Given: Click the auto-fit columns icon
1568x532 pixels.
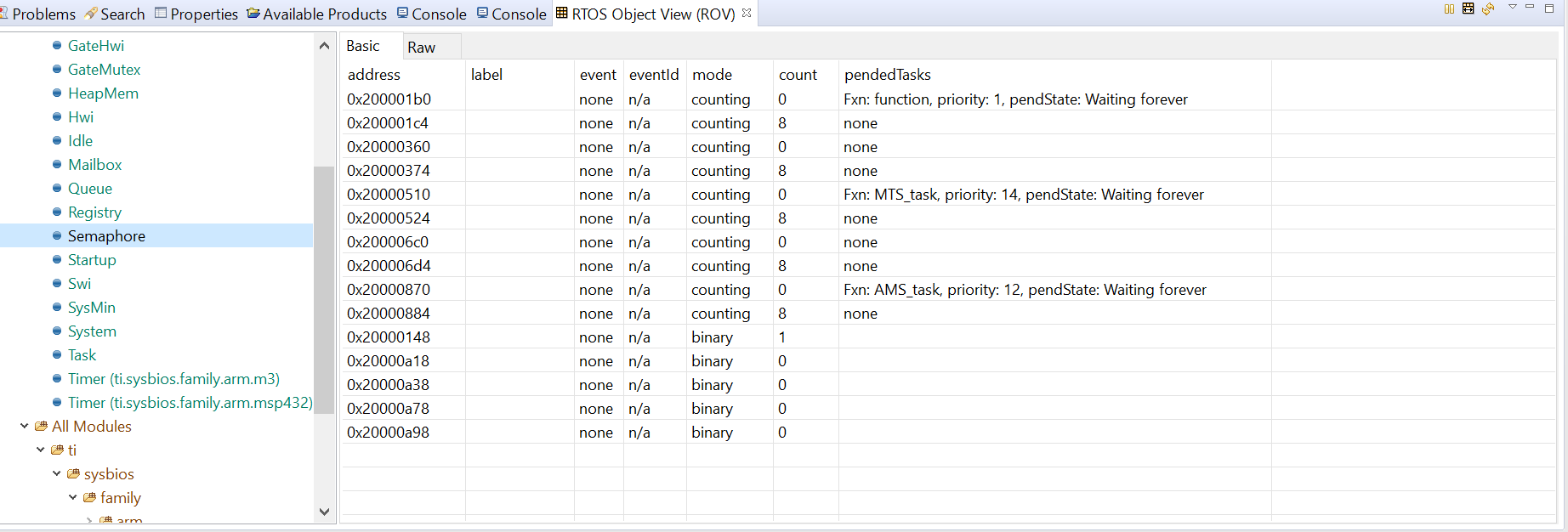Looking at the screenshot, I should coord(1469,9).
